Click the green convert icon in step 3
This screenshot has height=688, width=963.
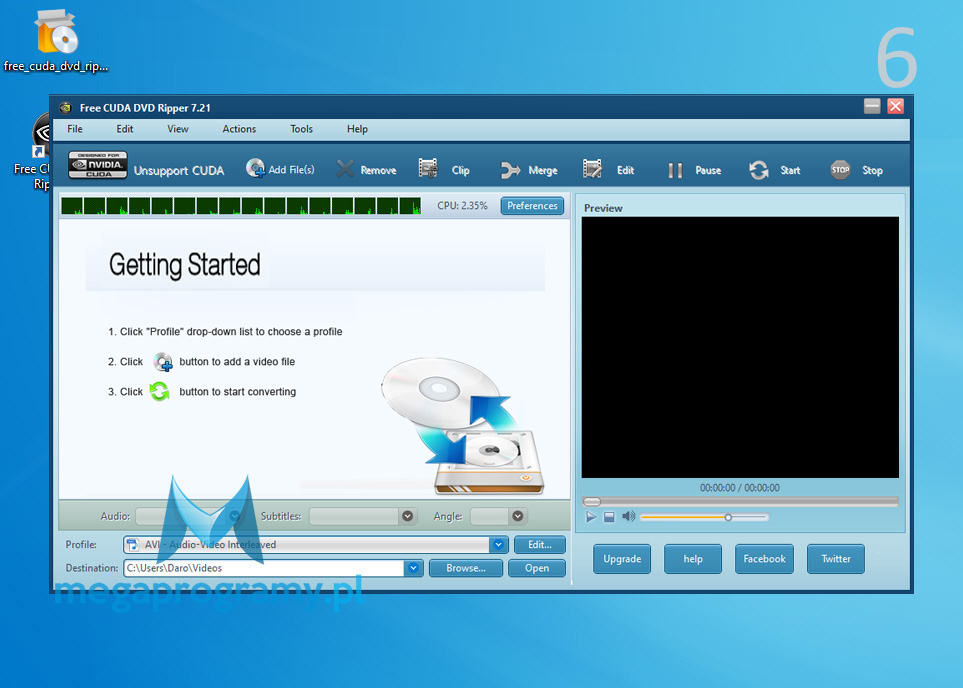pyautogui.click(x=160, y=391)
